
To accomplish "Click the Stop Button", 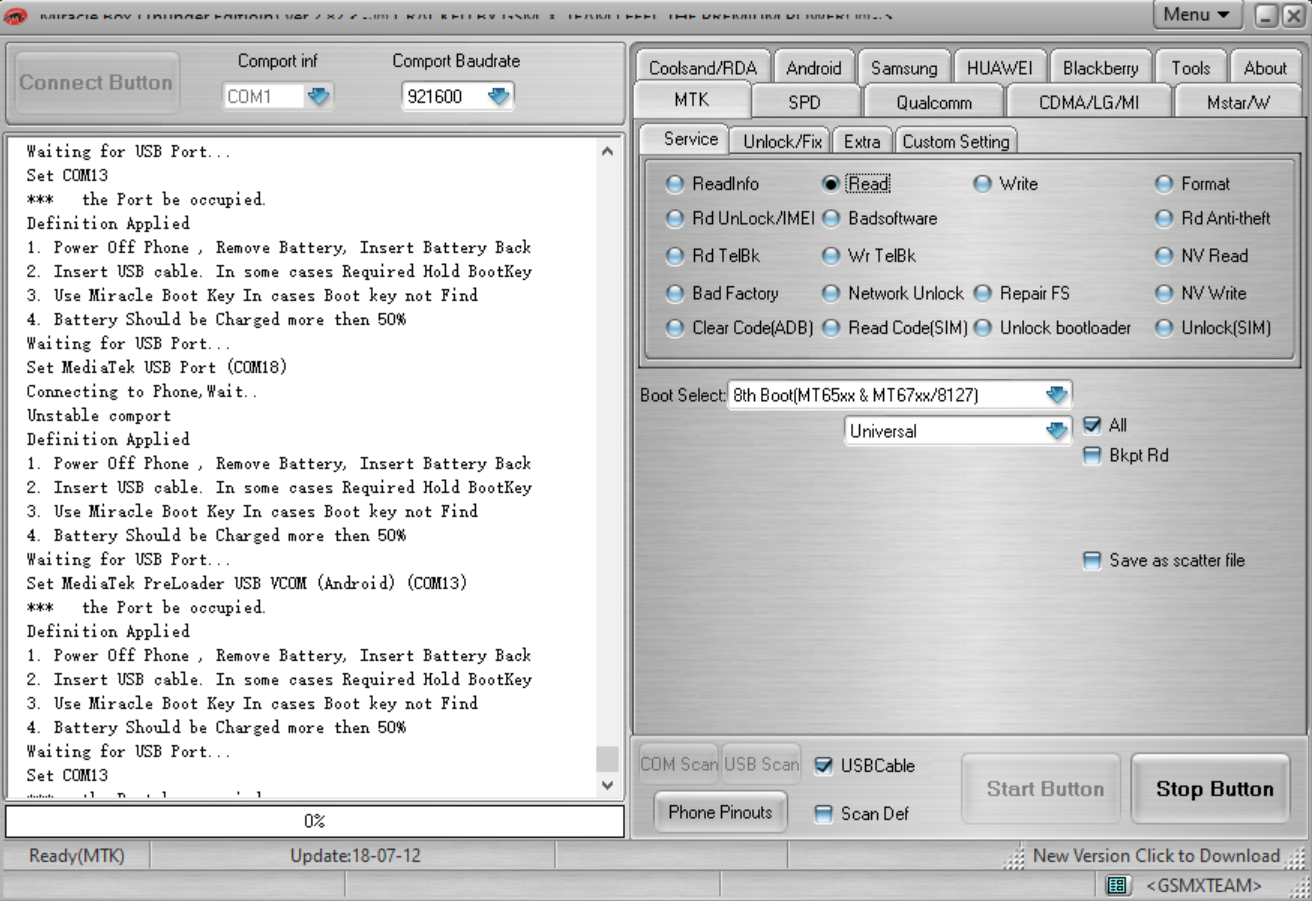I will point(1215,789).
